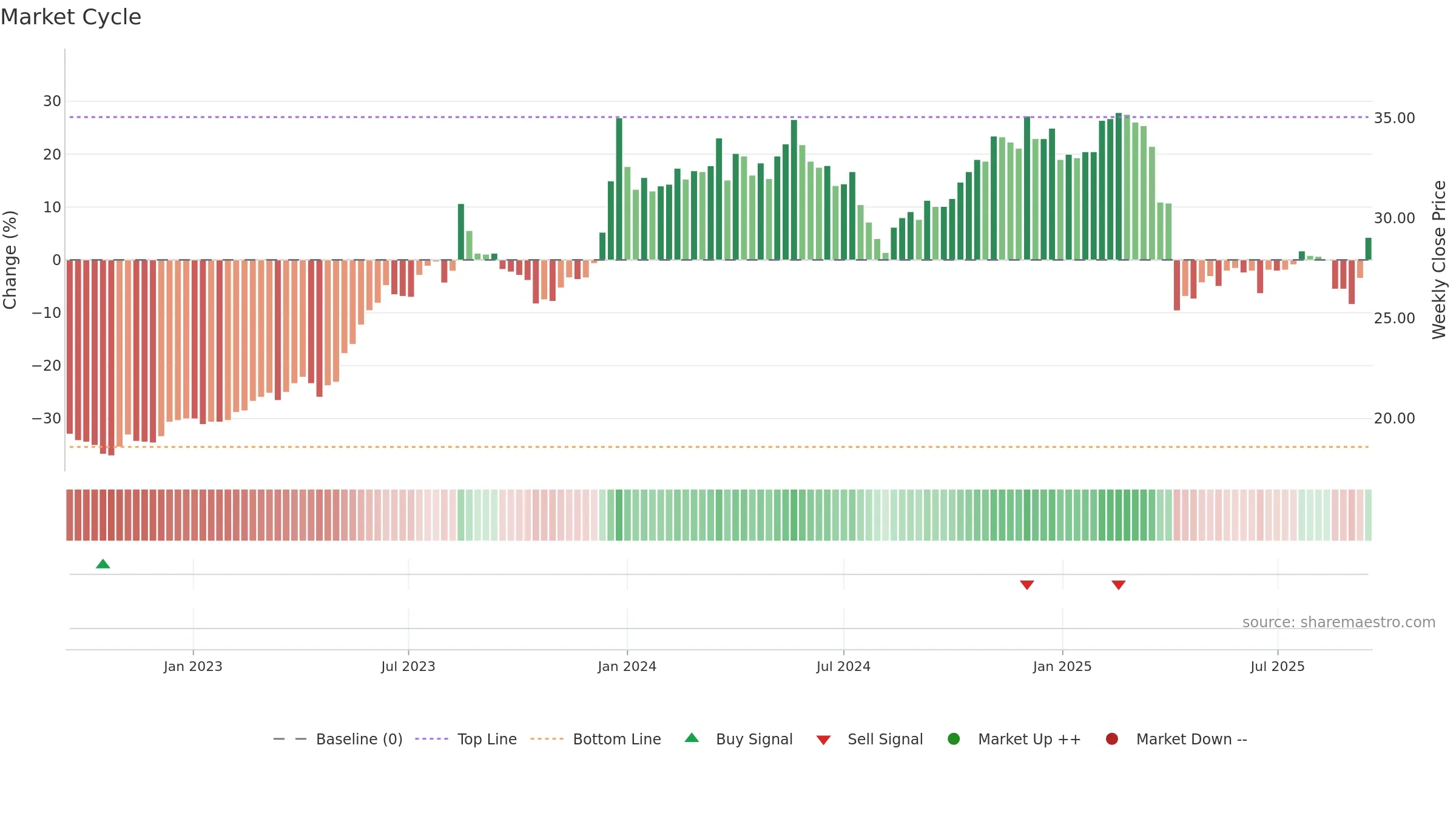Click the 20.00 price axis label

[1394, 418]
